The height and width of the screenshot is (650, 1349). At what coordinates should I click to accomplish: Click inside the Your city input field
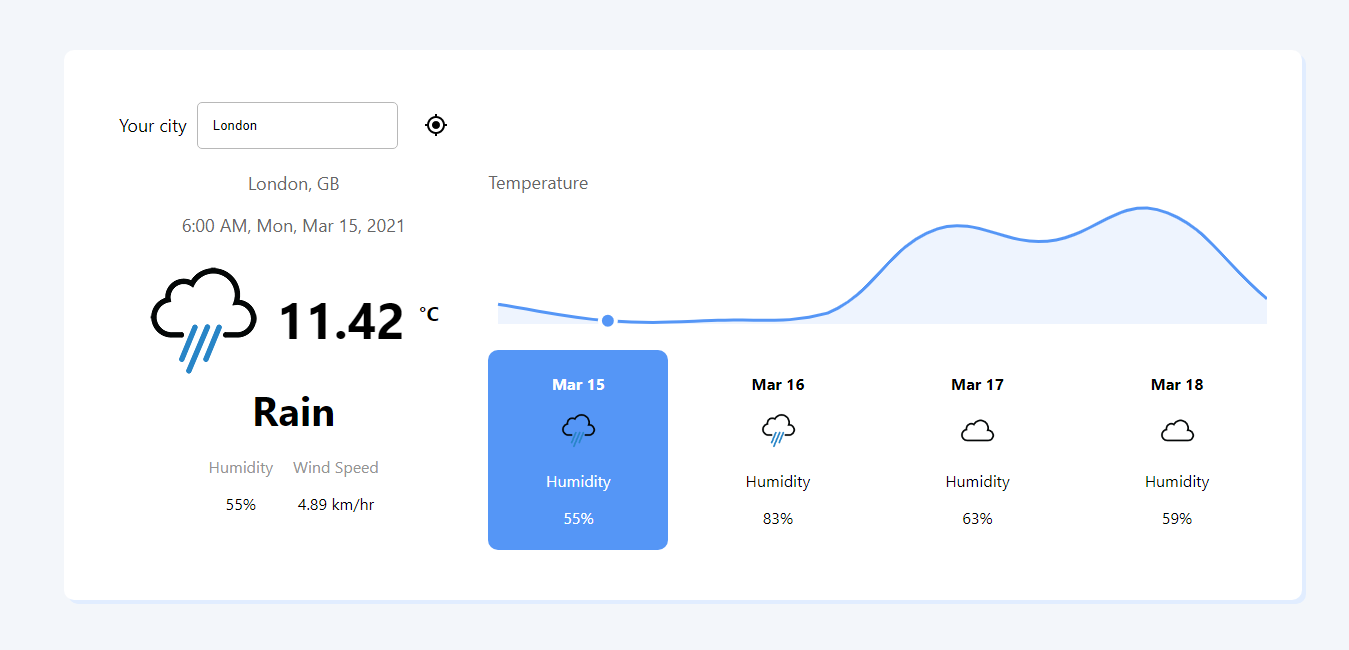tap(297, 125)
